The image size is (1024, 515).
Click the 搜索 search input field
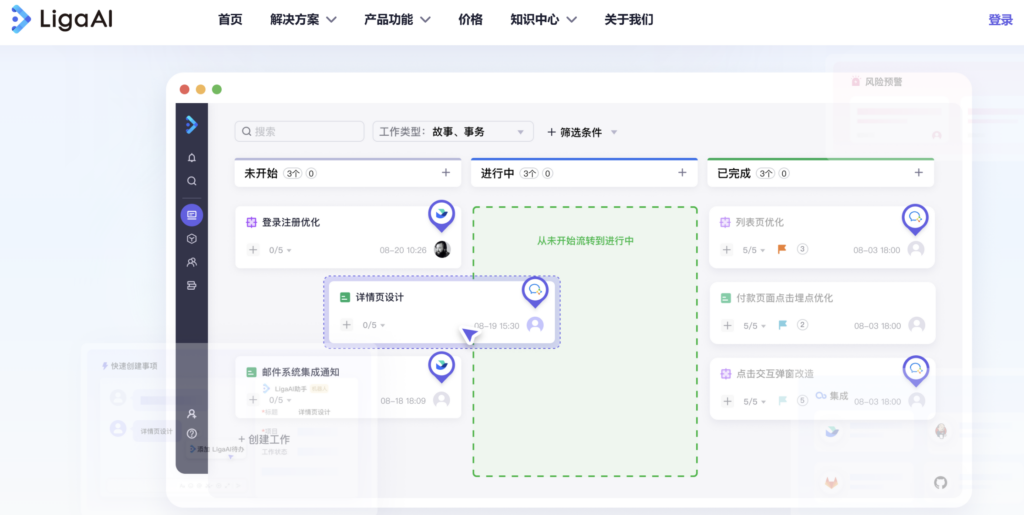(x=299, y=132)
